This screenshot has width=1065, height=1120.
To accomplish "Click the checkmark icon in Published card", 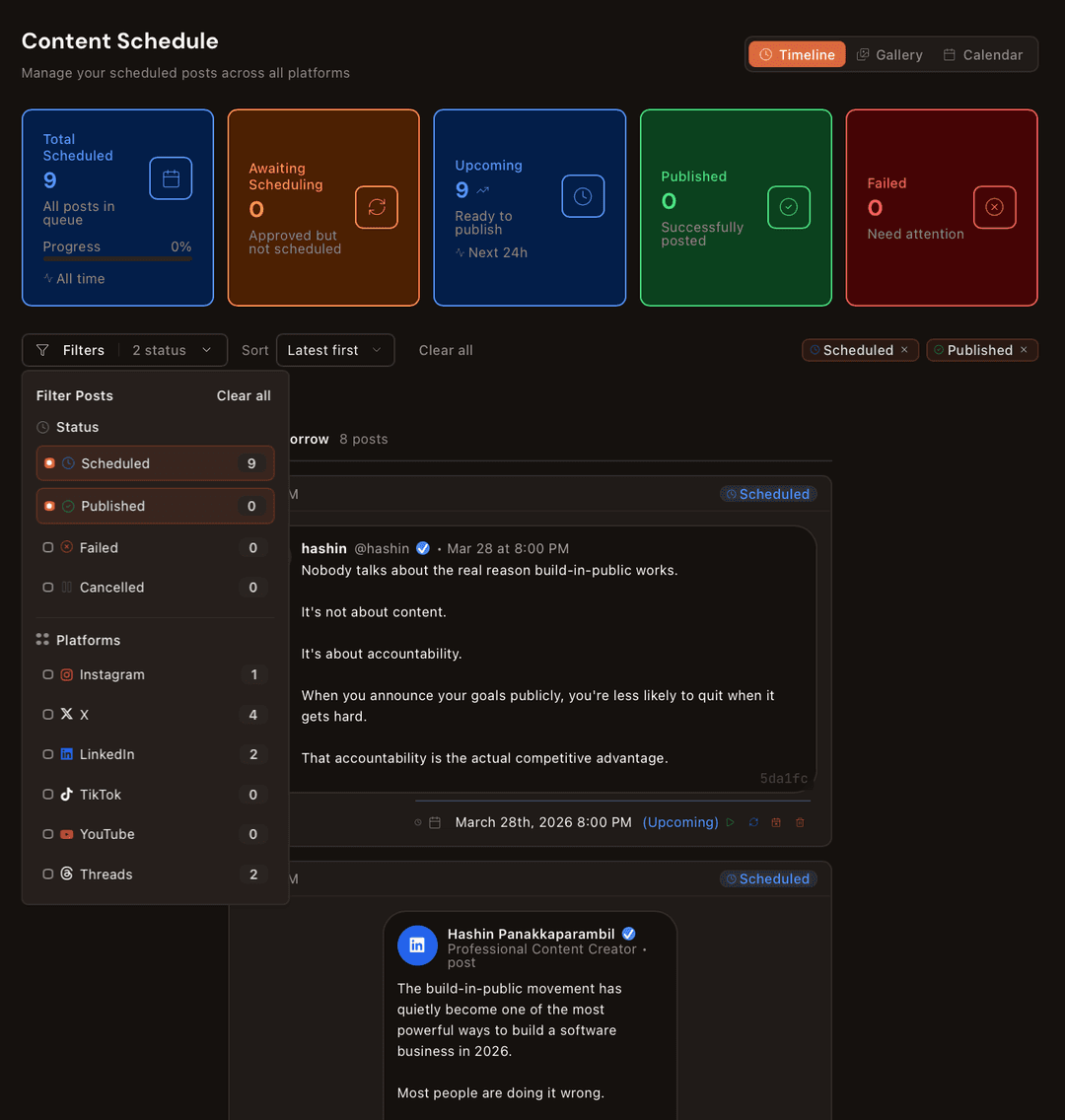I will [789, 207].
